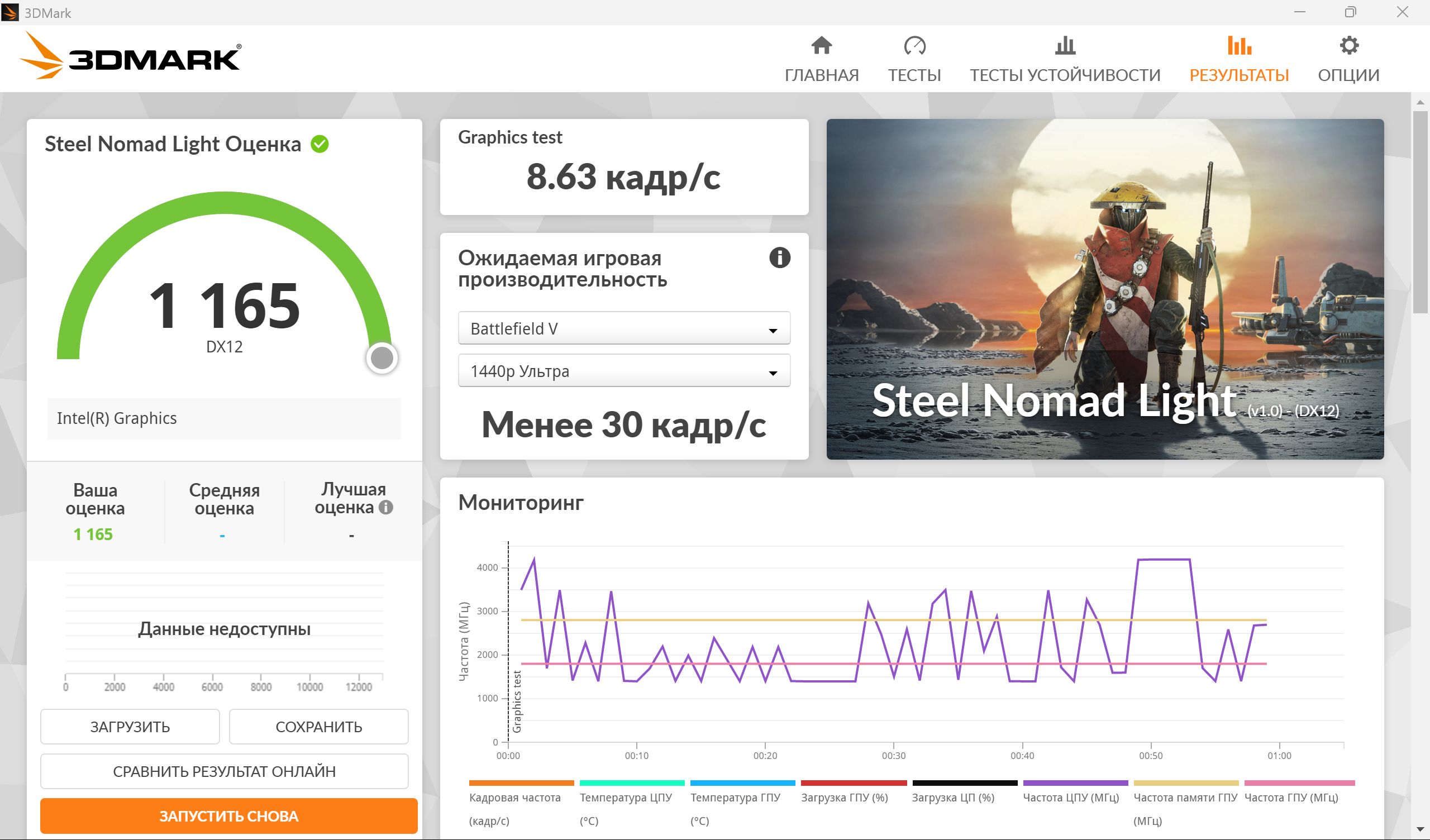Click the 3DMark app icon in title bar
1430x840 pixels.
[10, 12]
